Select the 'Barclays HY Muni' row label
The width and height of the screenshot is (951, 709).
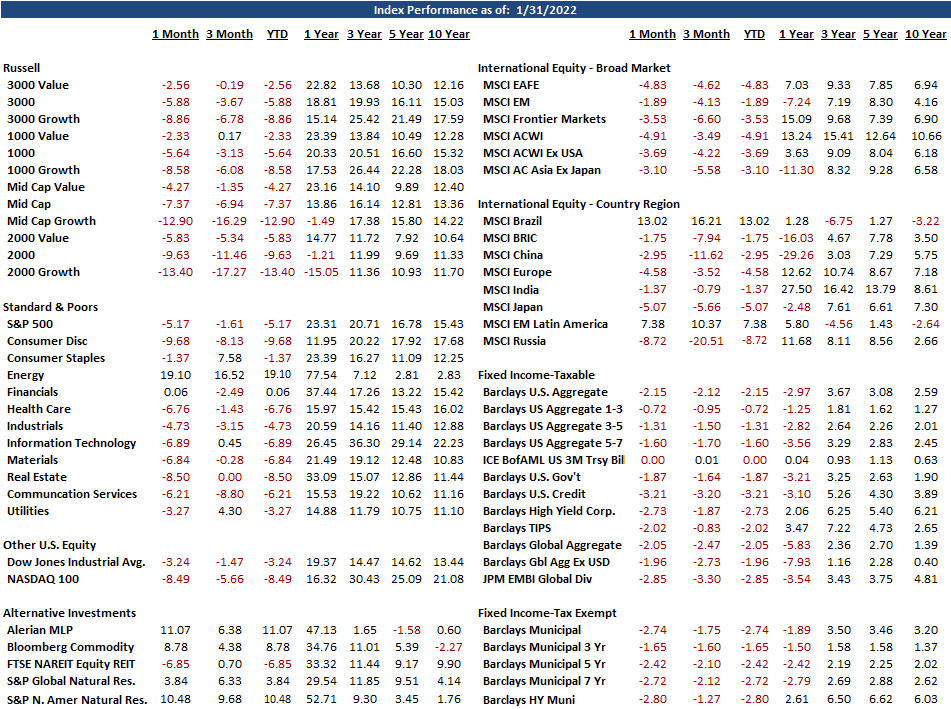(x=529, y=699)
